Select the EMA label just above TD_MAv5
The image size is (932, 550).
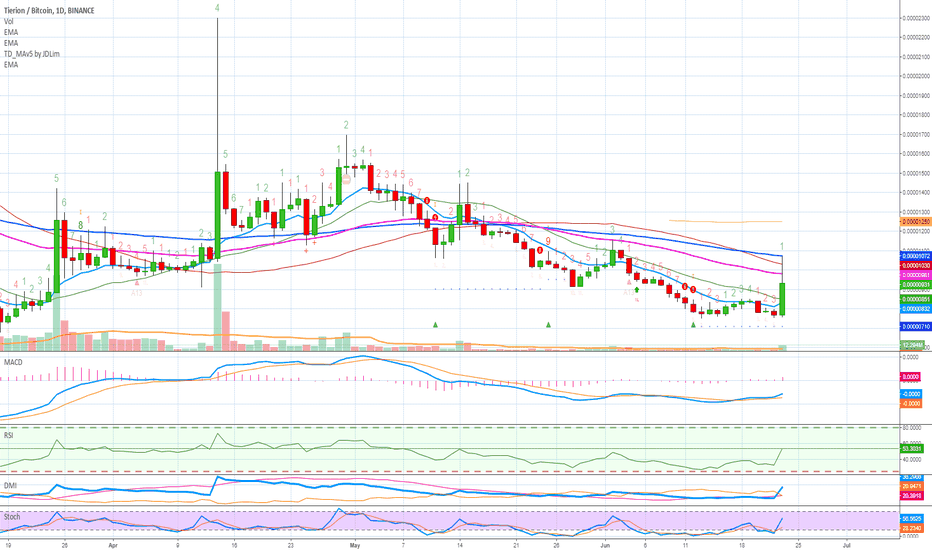(11, 43)
